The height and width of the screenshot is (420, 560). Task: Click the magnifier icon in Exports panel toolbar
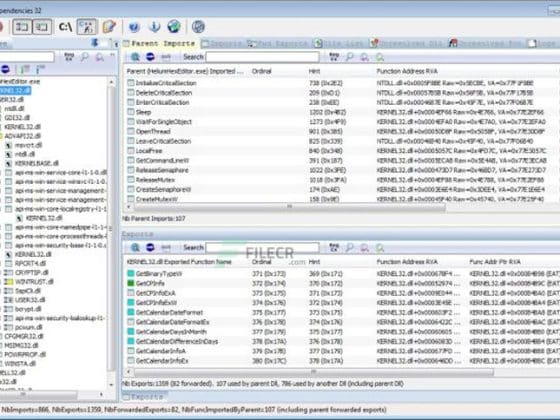click(x=135, y=247)
